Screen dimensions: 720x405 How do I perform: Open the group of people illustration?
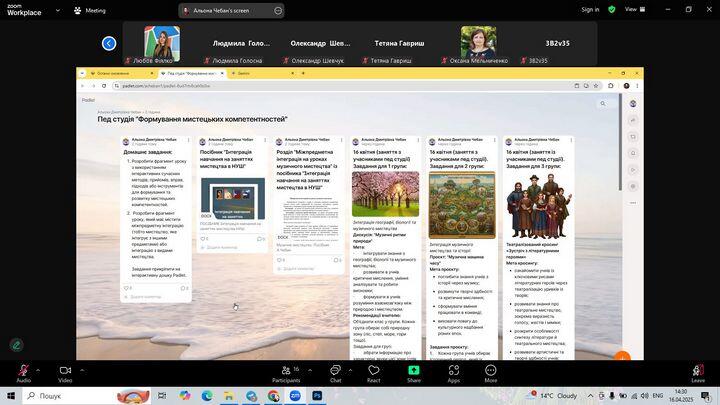pos(539,206)
